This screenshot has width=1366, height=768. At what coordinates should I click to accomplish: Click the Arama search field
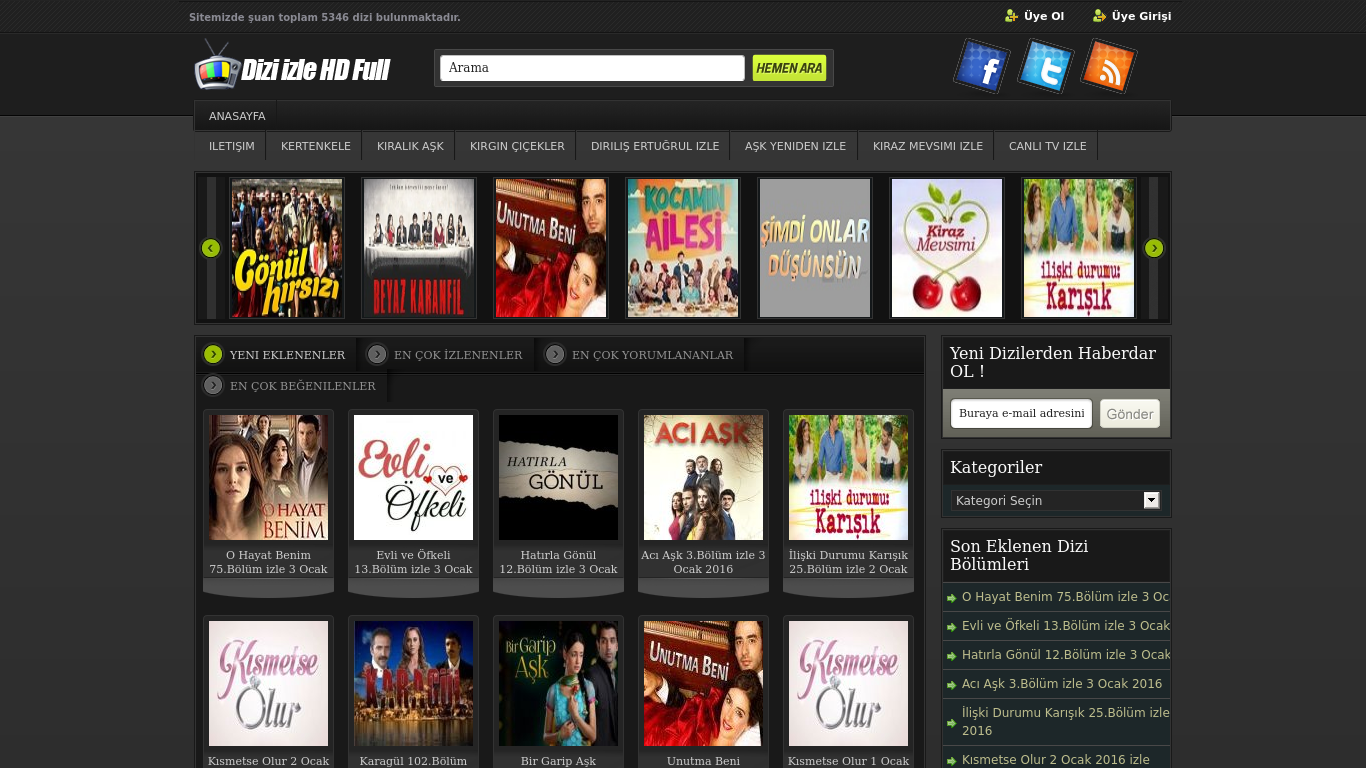pyautogui.click(x=592, y=68)
